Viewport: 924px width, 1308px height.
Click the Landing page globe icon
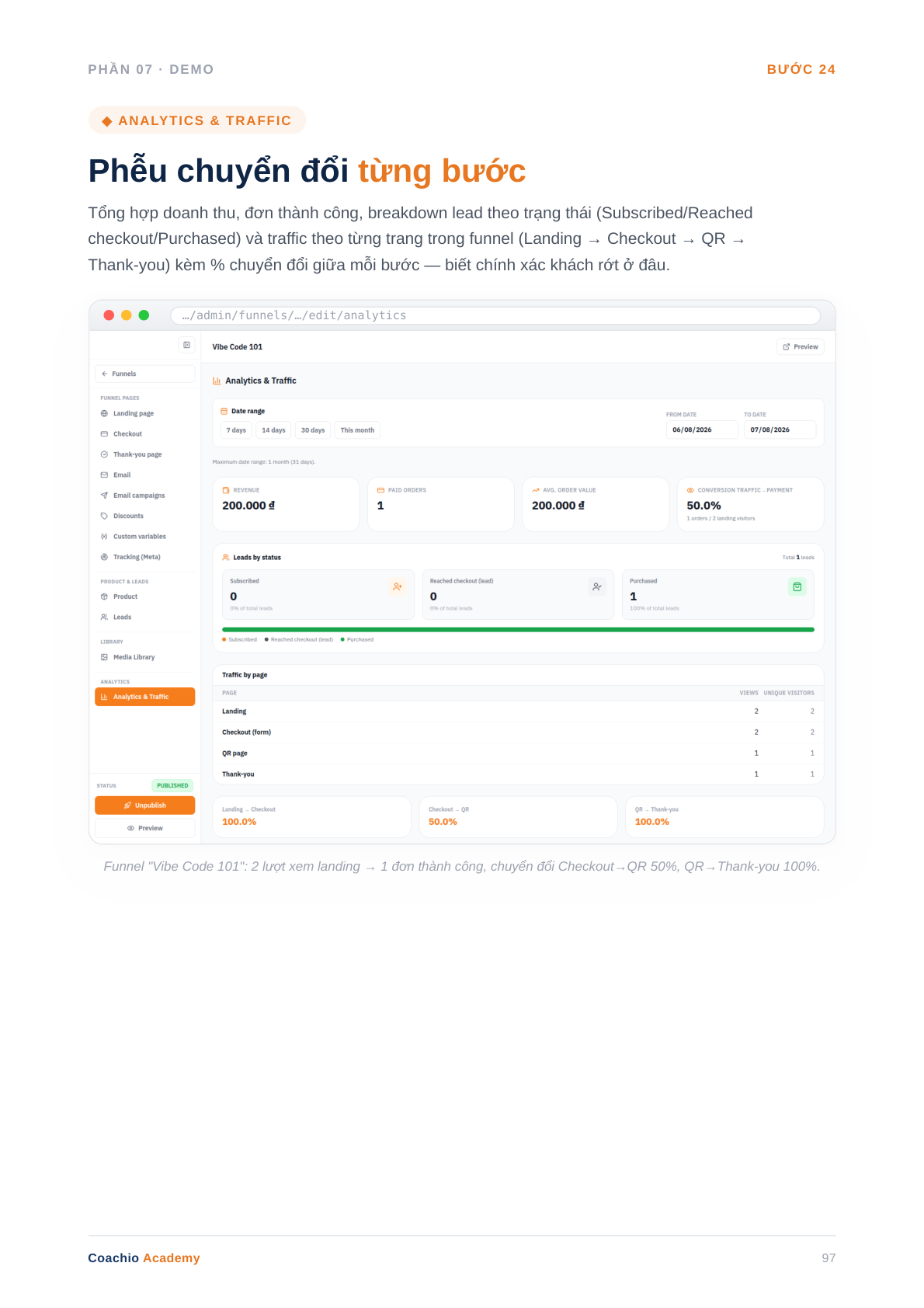click(104, 413)
